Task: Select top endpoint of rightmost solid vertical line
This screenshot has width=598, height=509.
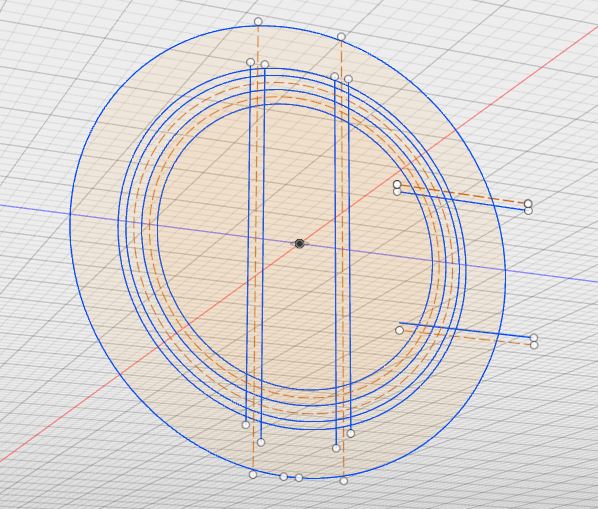Action: (x=348, y=79)
